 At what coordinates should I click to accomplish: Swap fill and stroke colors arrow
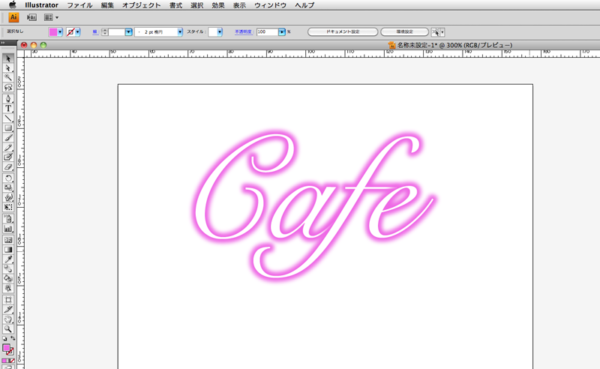[x=13, y=338]
